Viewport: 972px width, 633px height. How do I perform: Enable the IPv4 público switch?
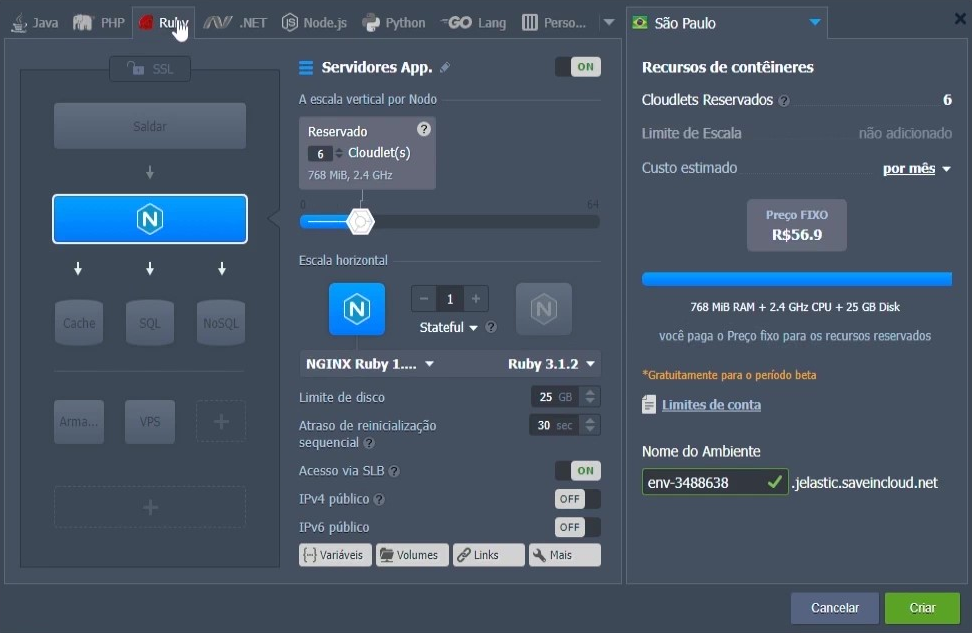[578, 499]
